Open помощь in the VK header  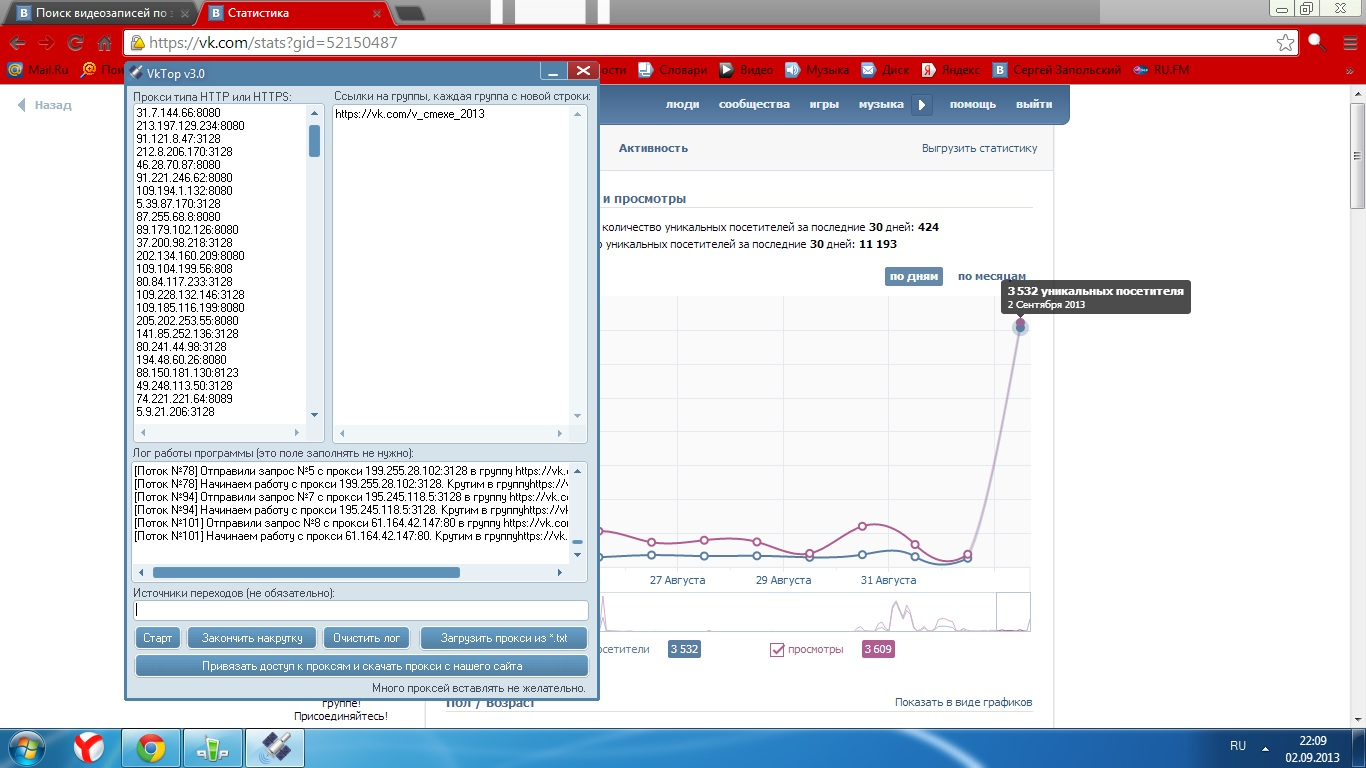coord(973,104)
